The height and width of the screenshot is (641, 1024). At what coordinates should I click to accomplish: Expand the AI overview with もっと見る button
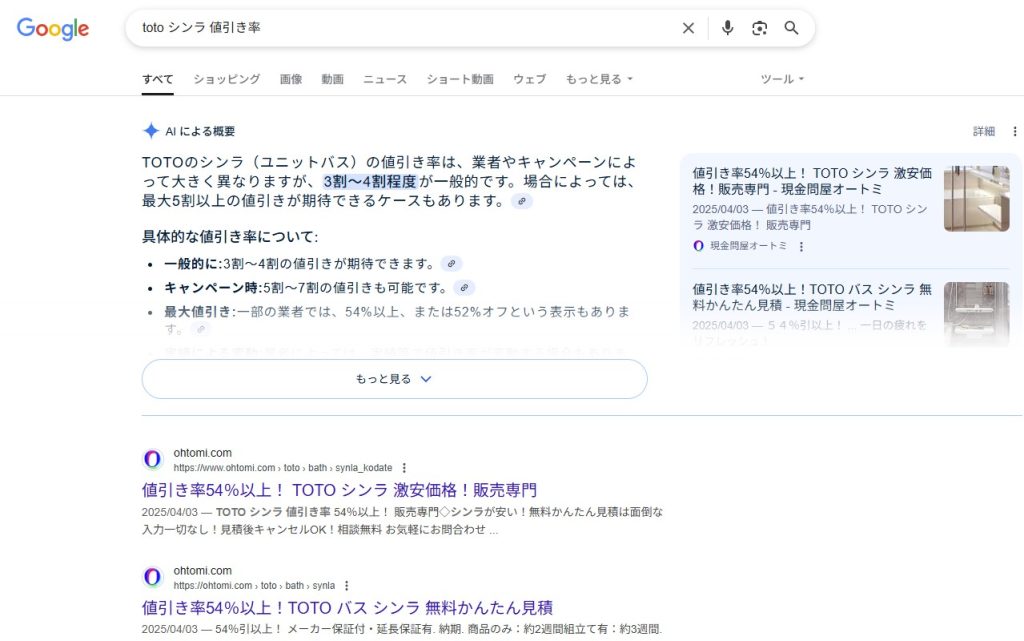(x=394, y=379)
